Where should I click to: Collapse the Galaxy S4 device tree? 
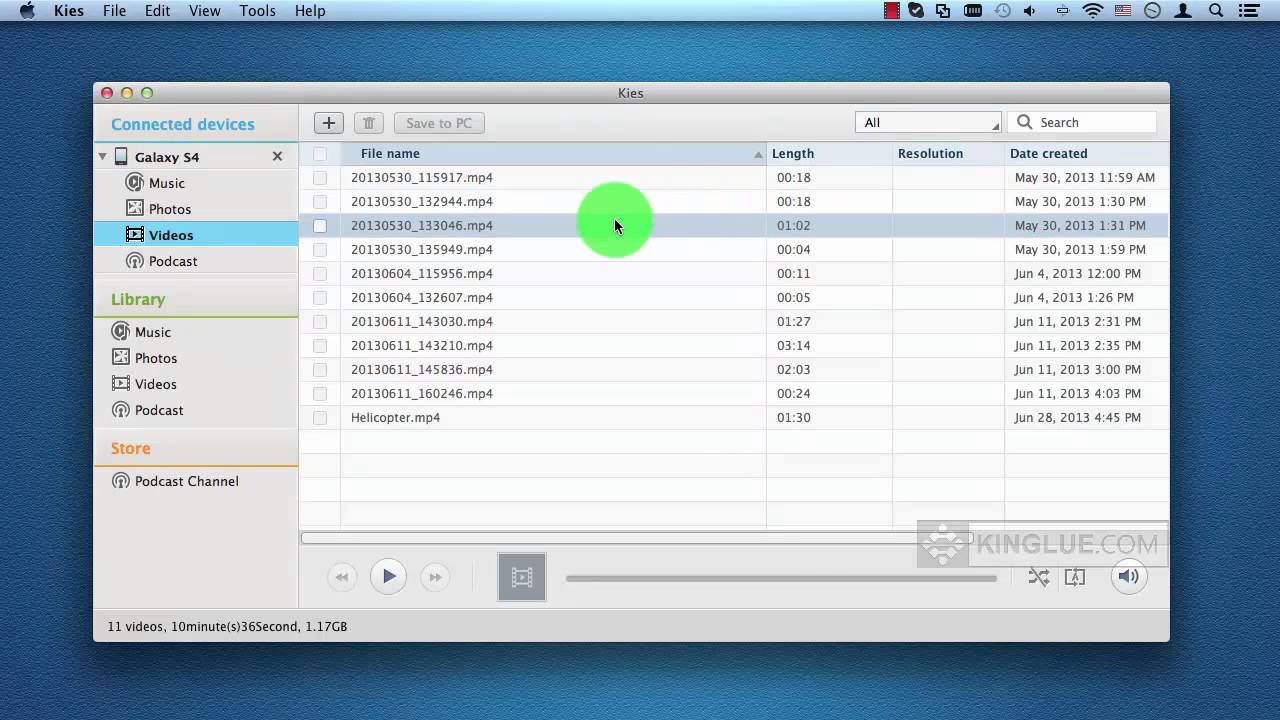[102, 157]
